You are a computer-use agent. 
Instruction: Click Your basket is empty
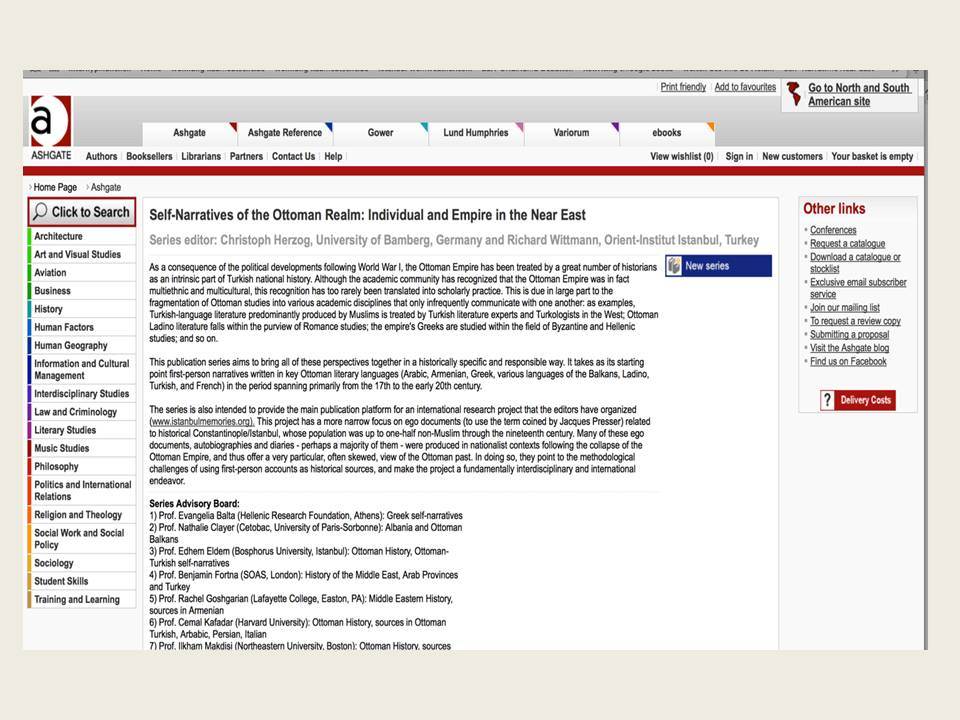(872, 157)
